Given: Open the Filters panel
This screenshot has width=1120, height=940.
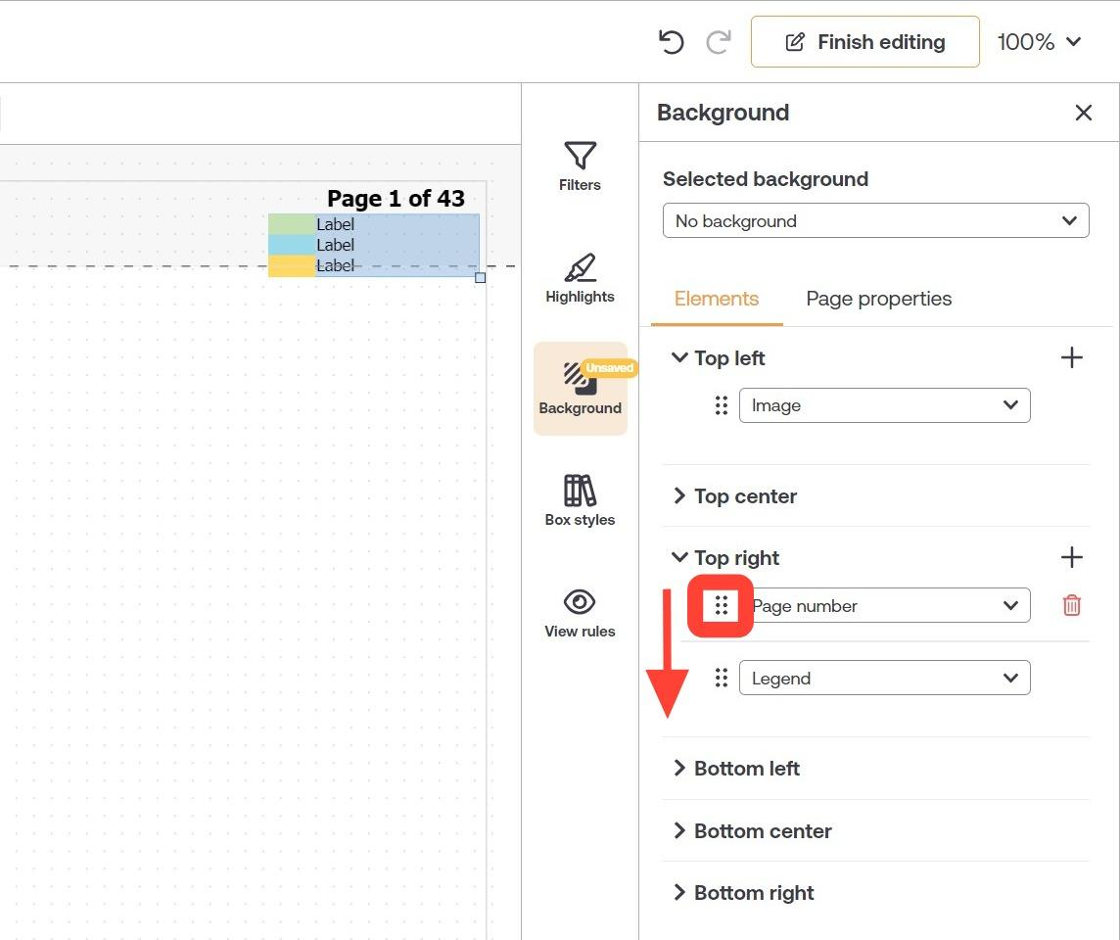Looking at the screenshot, I should click(579, 166).
